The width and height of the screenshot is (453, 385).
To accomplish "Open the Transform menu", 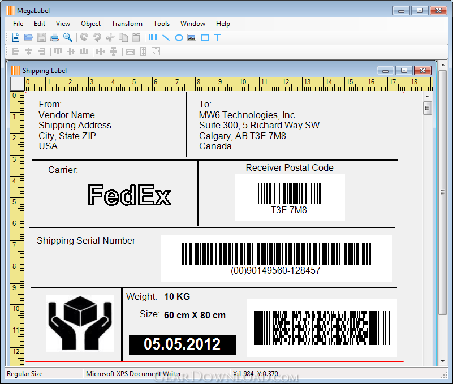I will click(127, 24).
